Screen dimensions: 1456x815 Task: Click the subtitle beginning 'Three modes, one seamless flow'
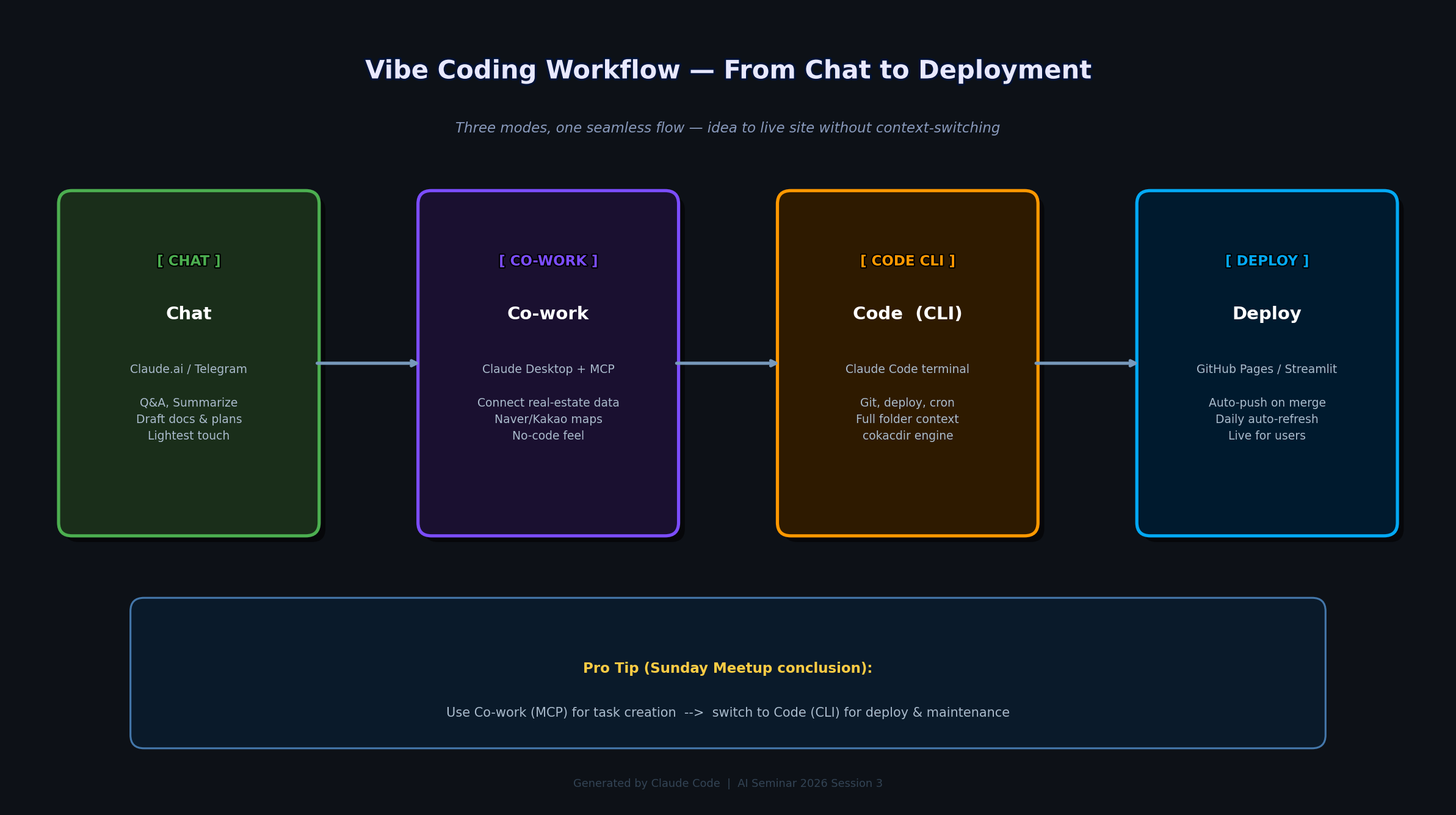pos(728,128)
